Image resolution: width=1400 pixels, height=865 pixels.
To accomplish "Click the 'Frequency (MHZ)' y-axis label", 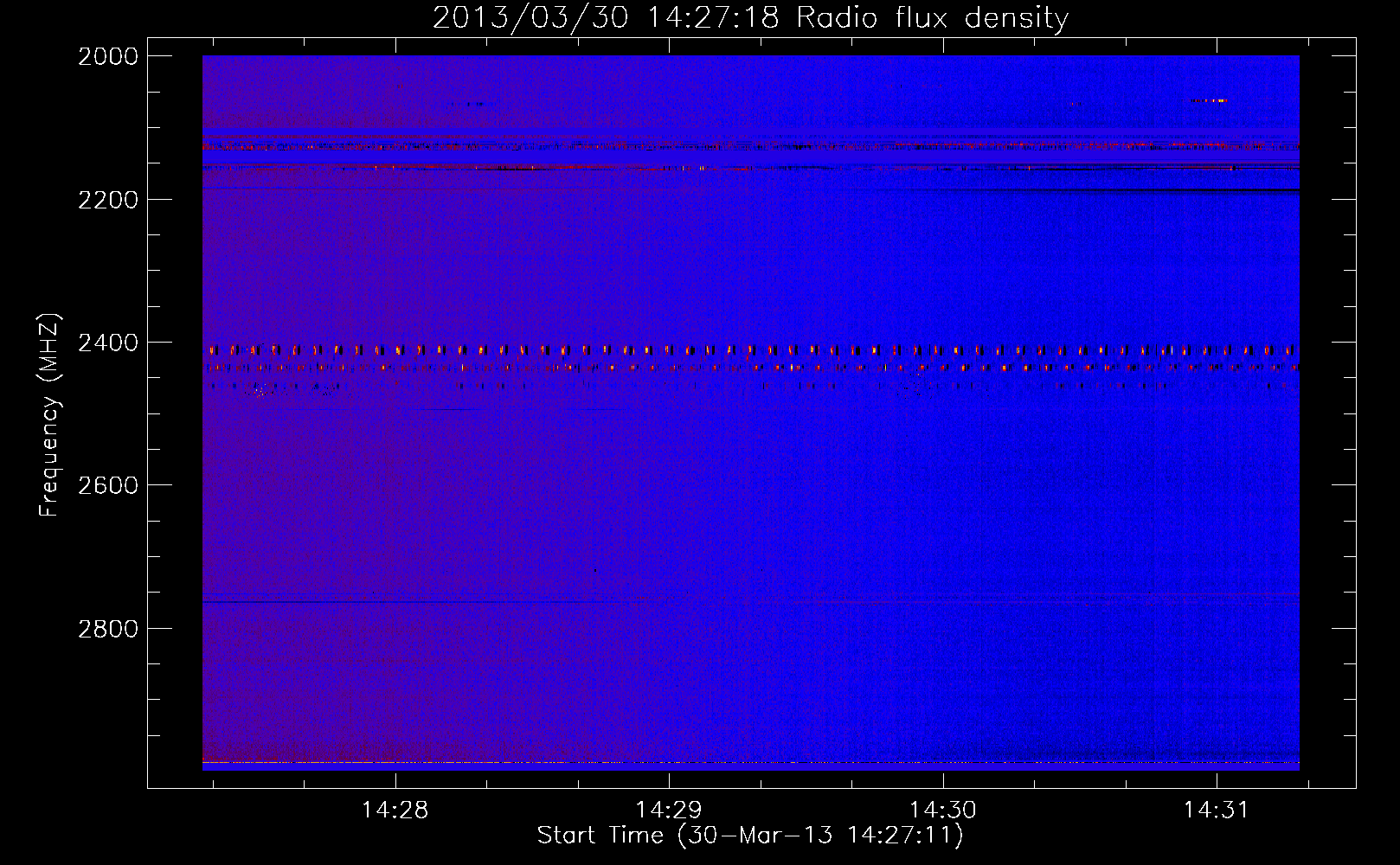I will (49, 415).
